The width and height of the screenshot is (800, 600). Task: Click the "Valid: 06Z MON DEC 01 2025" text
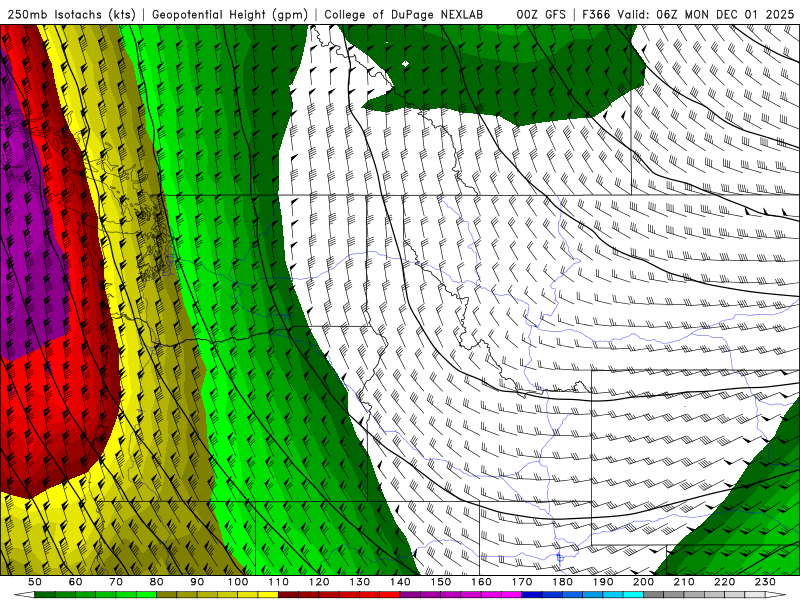[x=705, y=15]
